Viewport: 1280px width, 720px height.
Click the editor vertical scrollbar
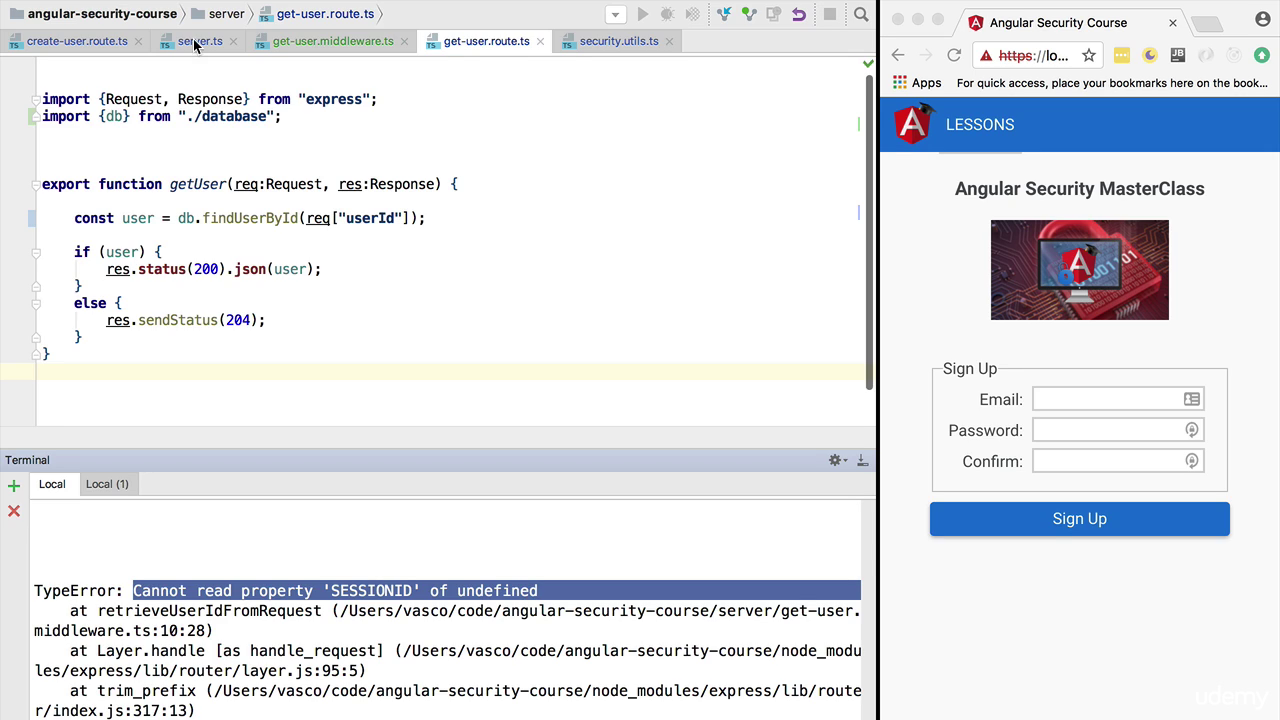pos(869,232)
